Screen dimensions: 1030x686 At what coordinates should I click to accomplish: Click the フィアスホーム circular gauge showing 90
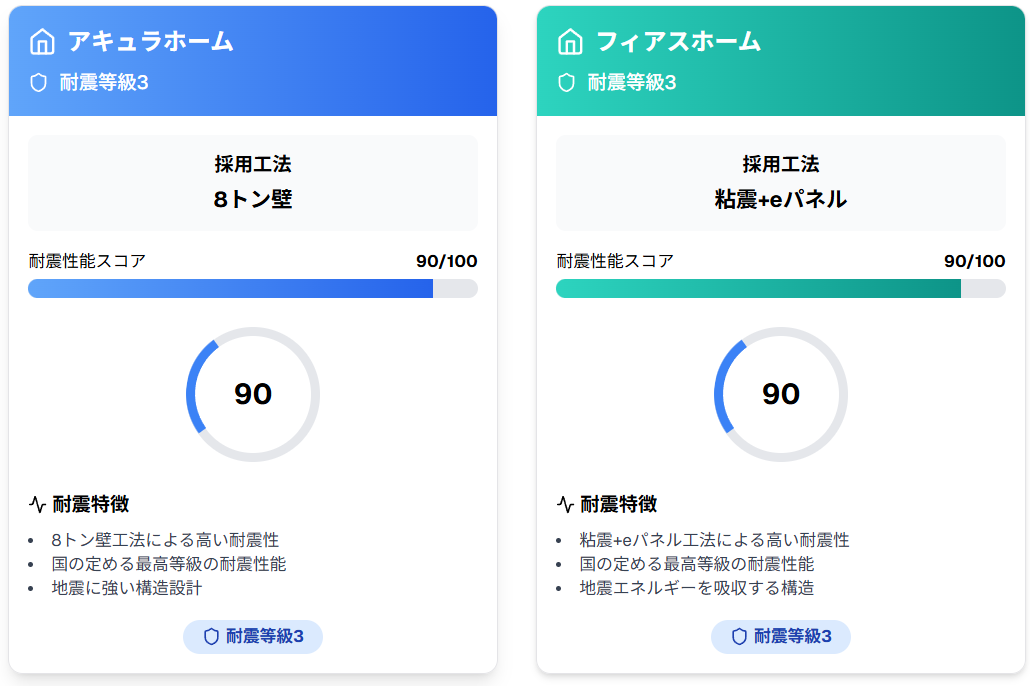pos(781,394)
